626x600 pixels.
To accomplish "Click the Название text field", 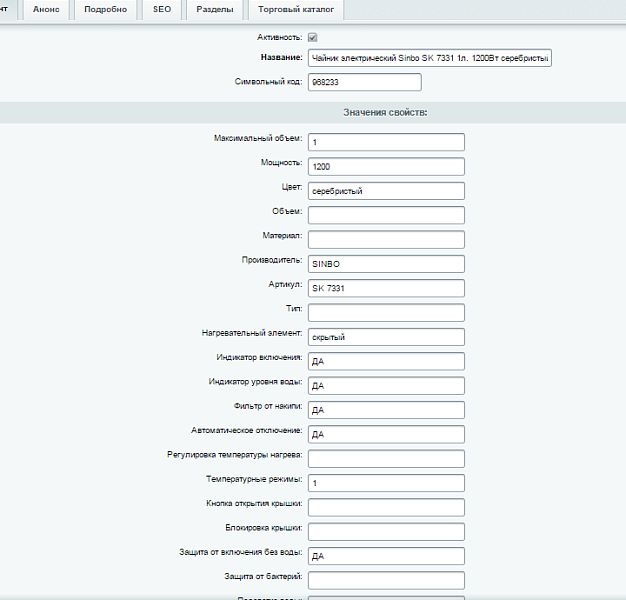I will (430, 59).
